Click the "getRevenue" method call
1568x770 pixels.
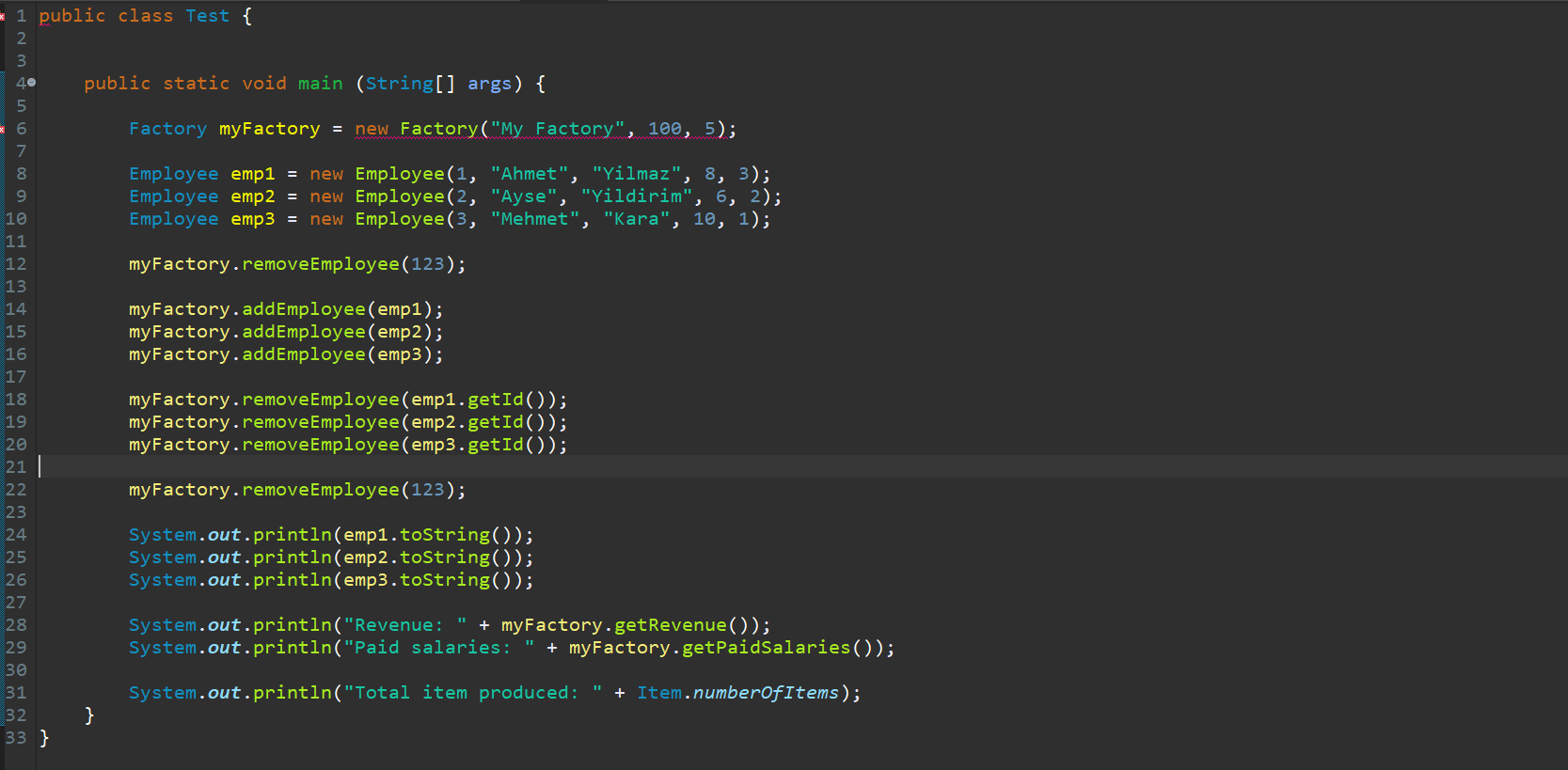[671, 625]
